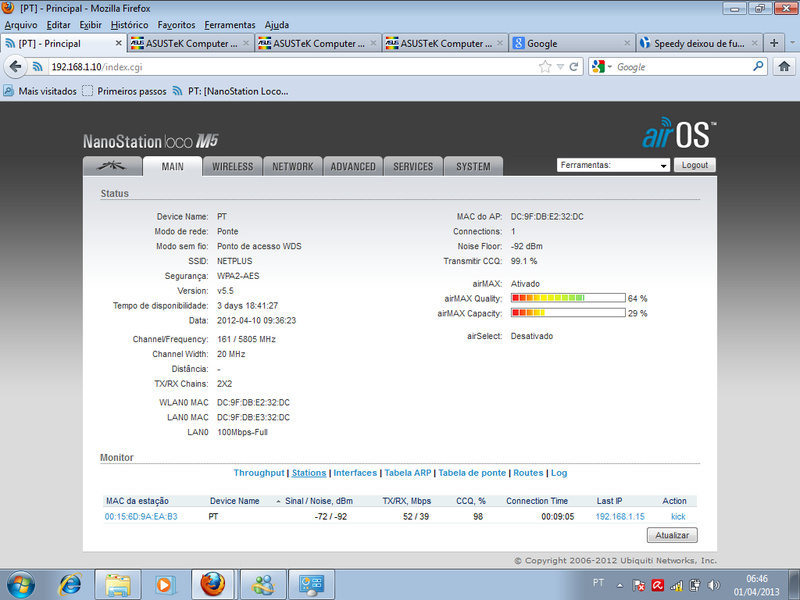Viewport: 800px width, 600px height.
Task: Reload the page with the refresh icon
Action: pos(573,67)
